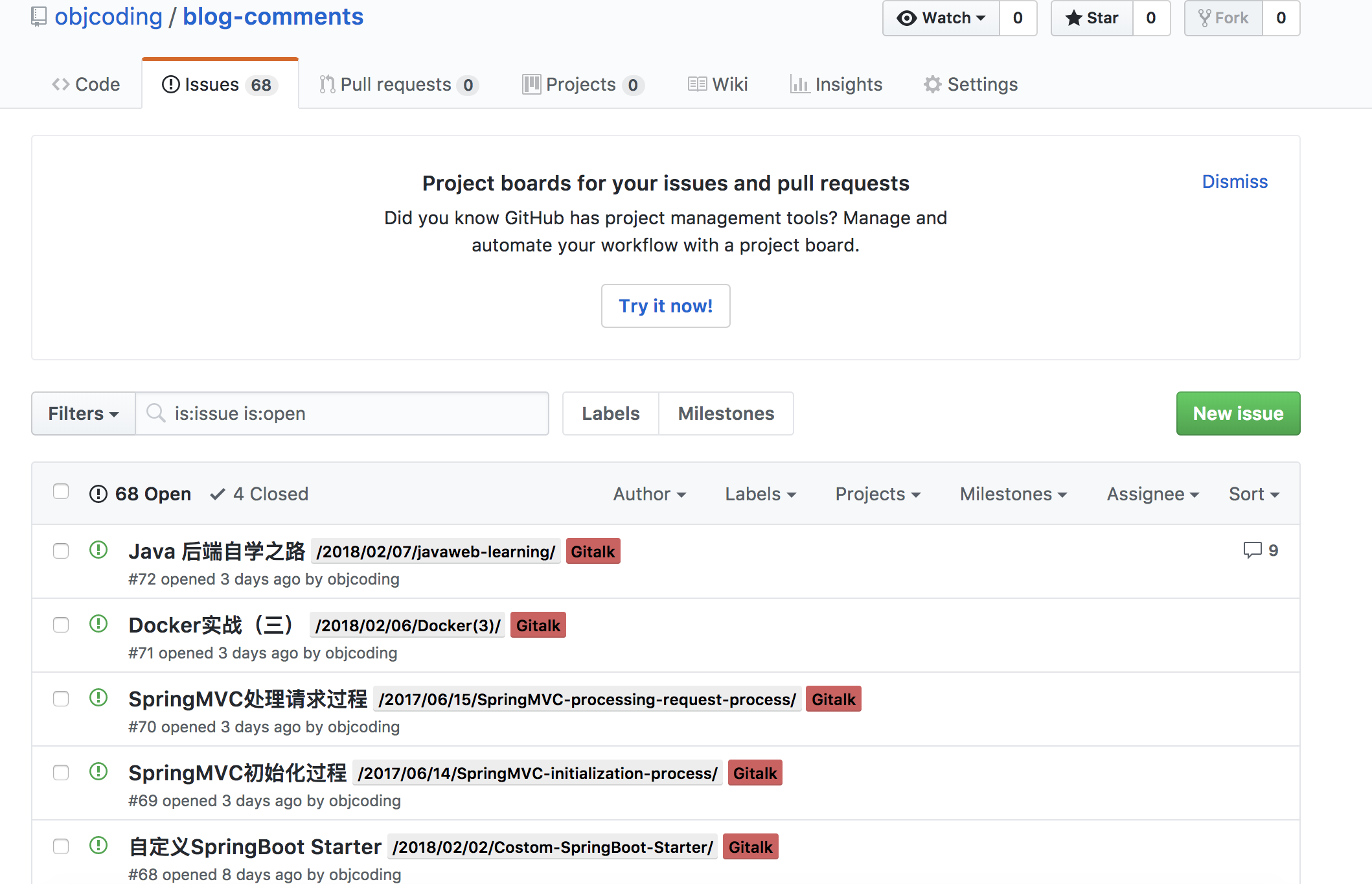The height and width of the screenshot is (884, 1372).
Task: Open the Filters dropdown
Action: pyautogui.click(x=83, y=413)
